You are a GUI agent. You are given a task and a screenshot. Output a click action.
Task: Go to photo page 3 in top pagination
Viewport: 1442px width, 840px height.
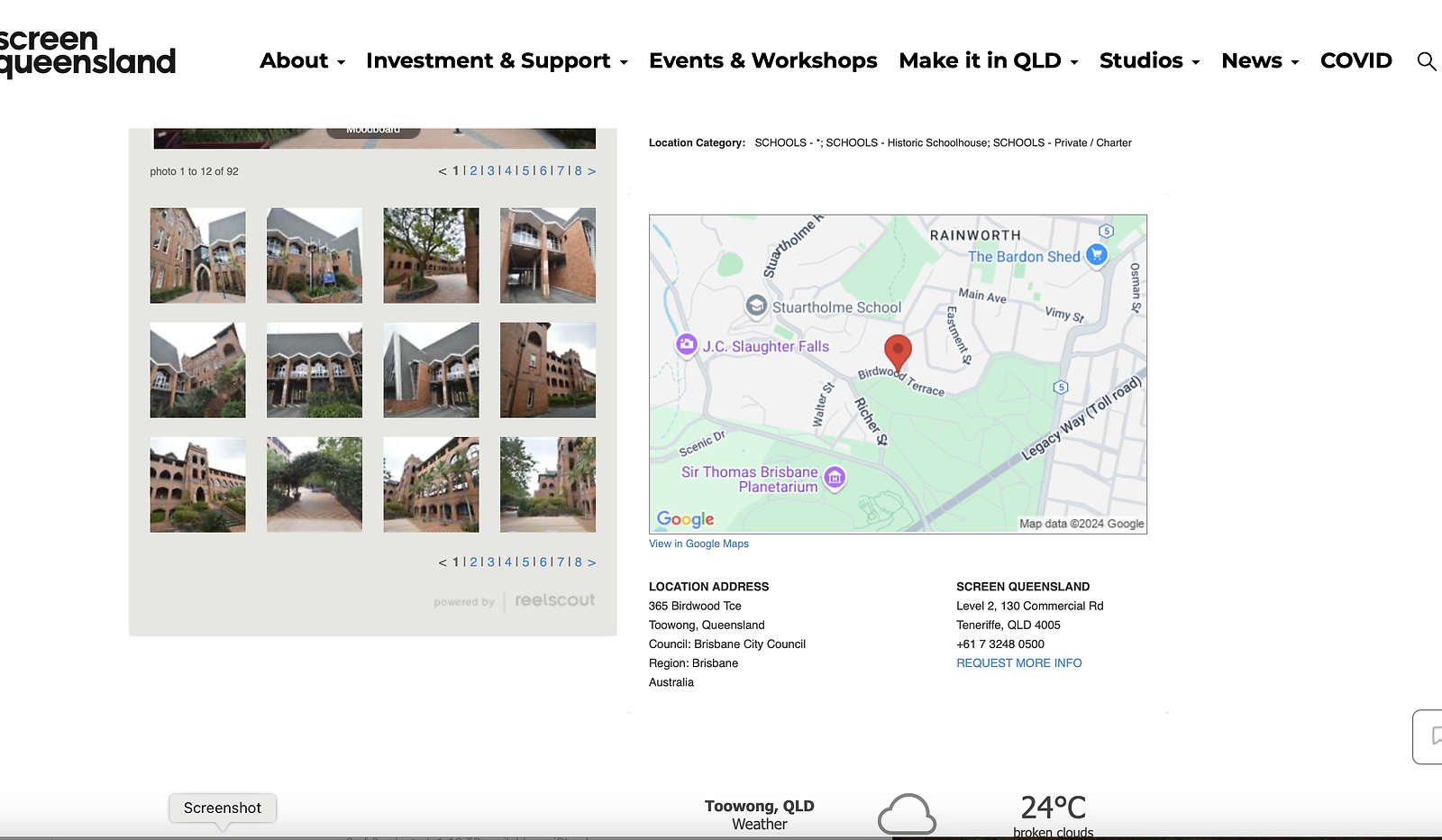click(491, 170)
